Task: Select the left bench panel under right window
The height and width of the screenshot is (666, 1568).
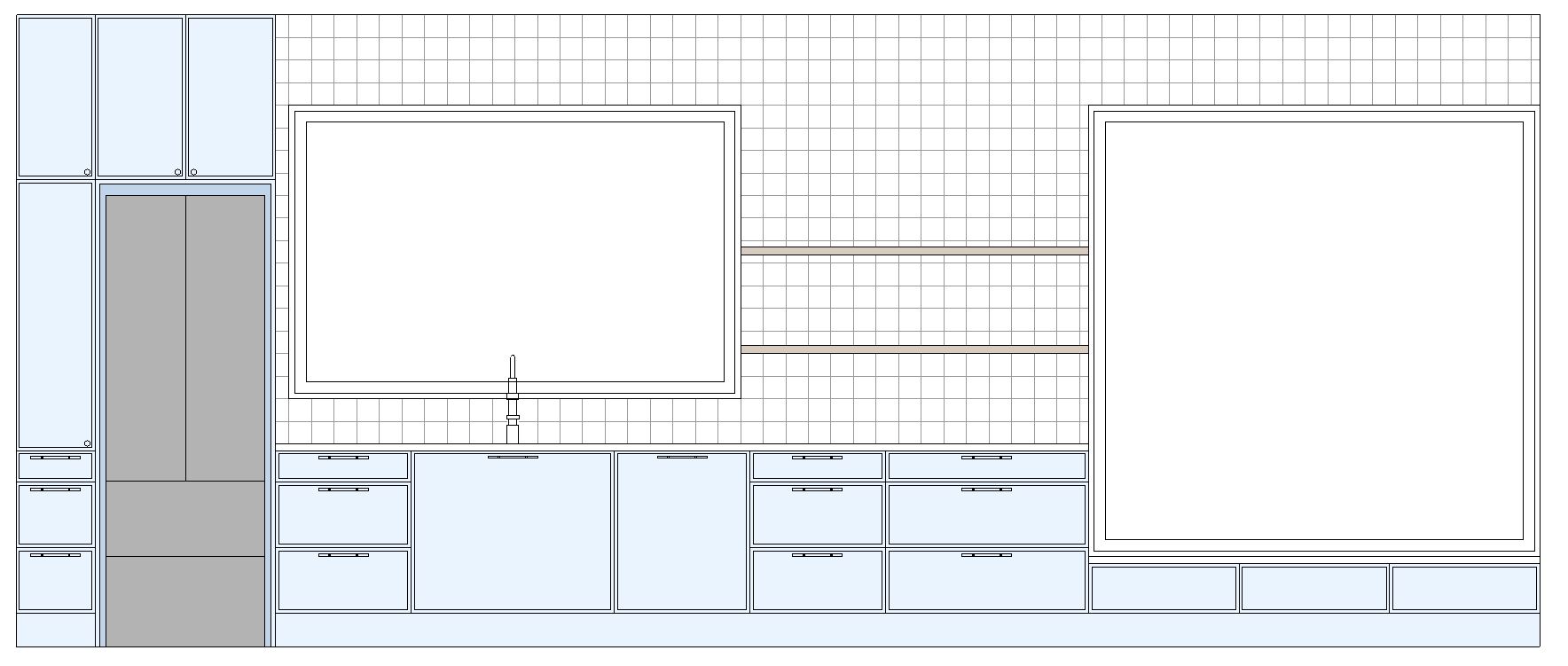Action: (1164, 588)
